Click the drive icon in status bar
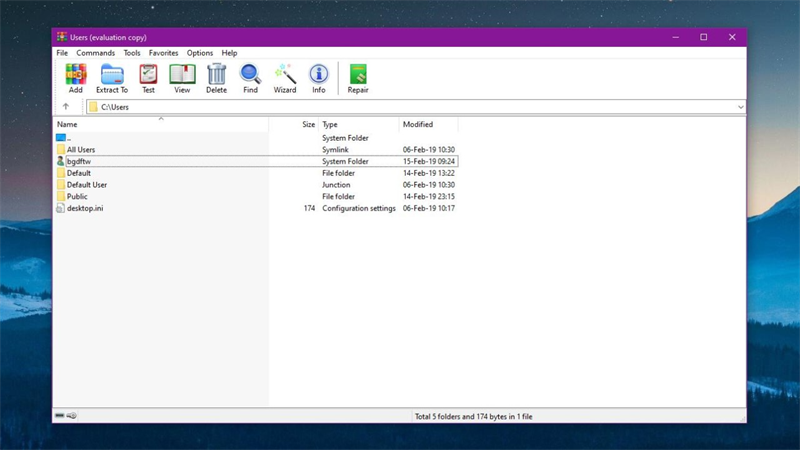800x450 pixels. pos(60,415)
